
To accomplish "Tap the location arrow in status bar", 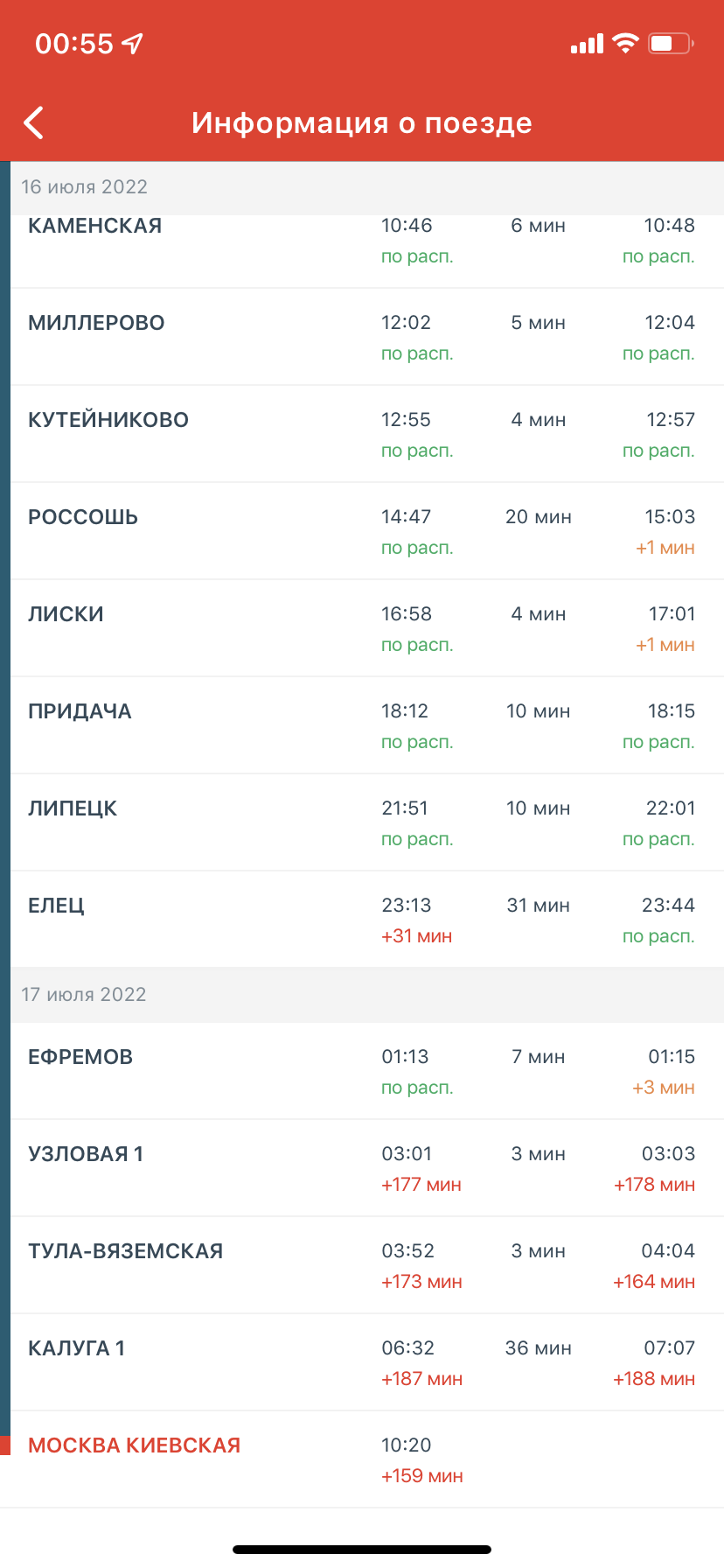I will (132, 44).
